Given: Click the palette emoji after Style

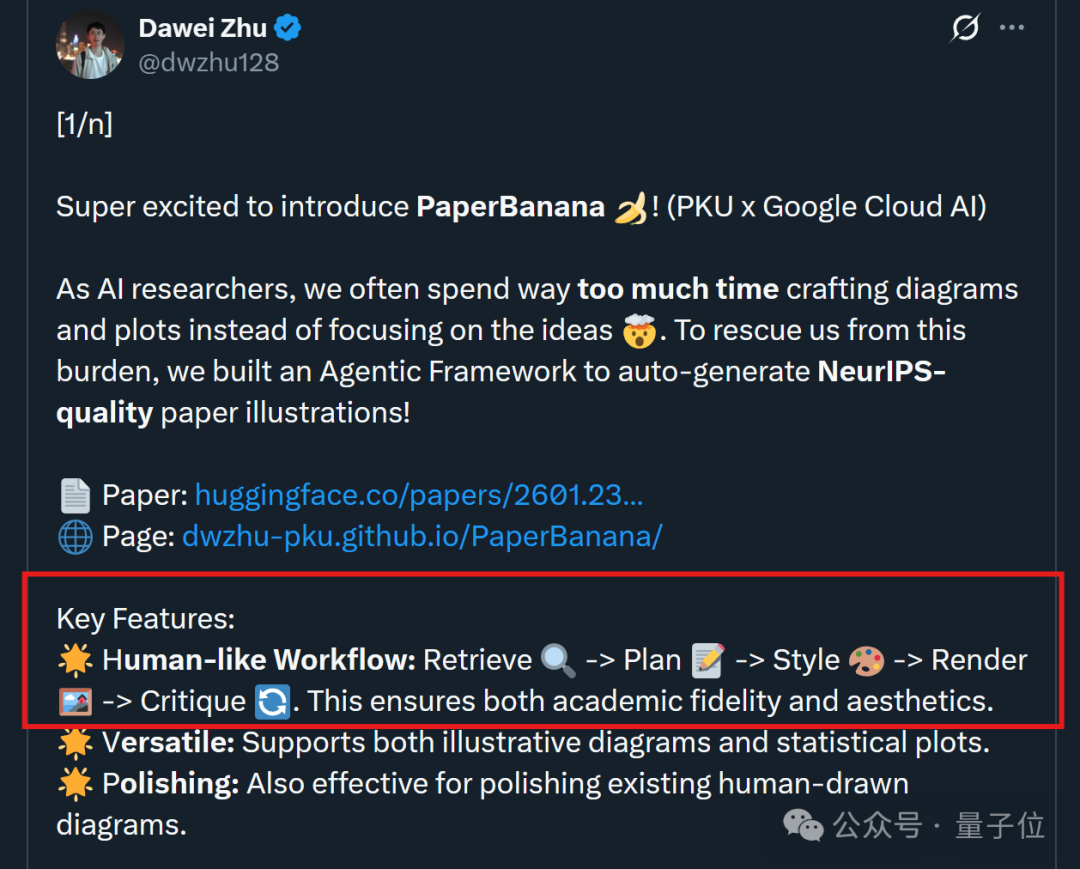Looking at the screenshot, I should click(x=866, y=661).
